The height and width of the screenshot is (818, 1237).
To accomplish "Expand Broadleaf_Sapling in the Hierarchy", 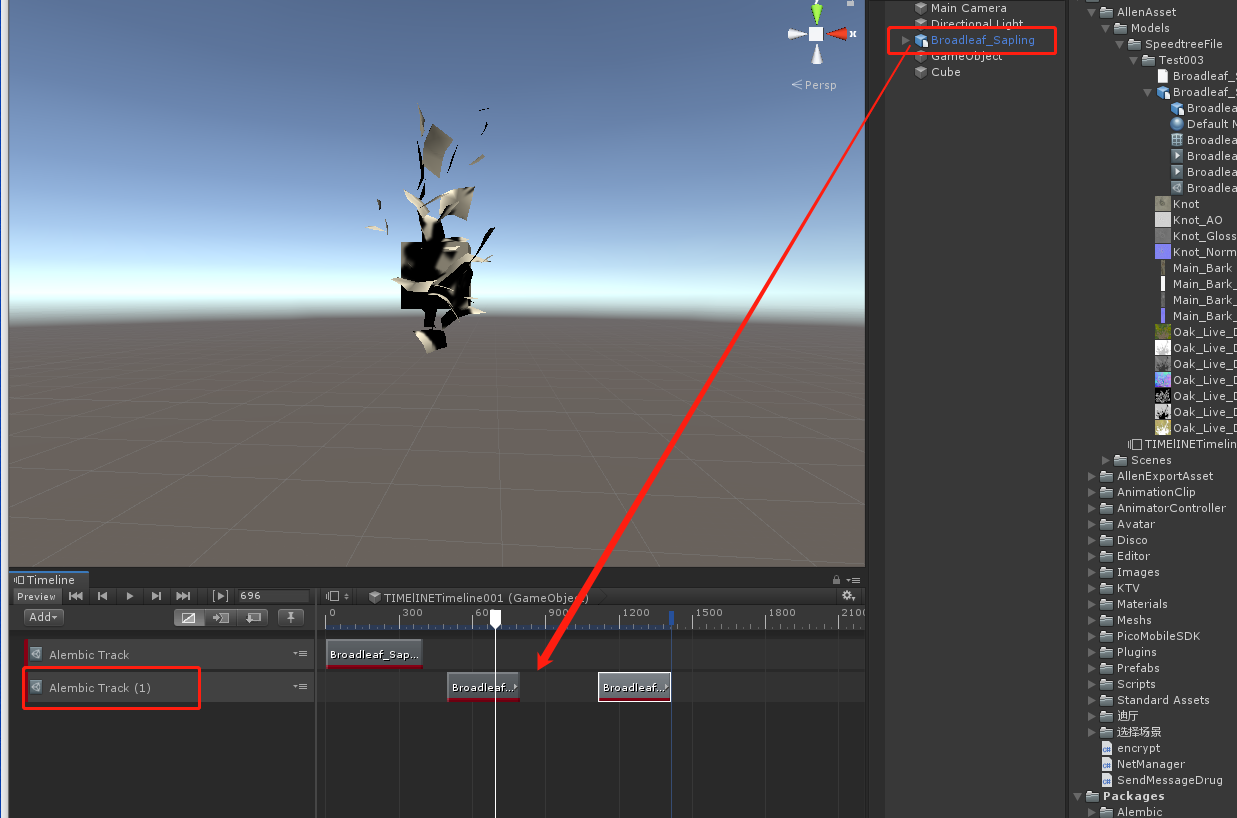I will [905, 40].
